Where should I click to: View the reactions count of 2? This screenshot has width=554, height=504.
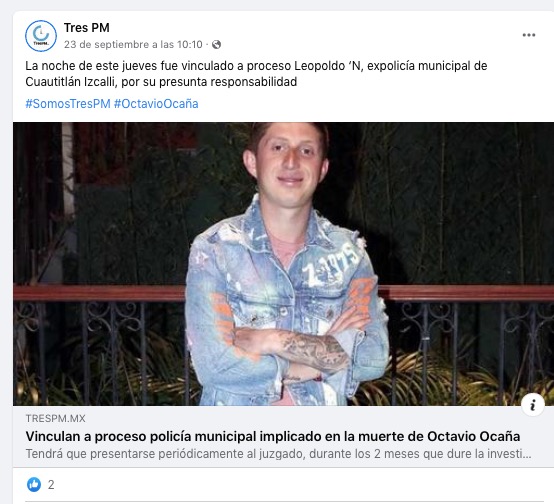point(51,485)
